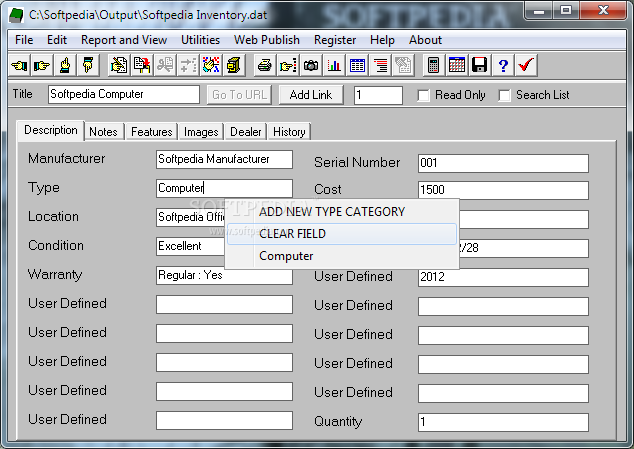Open the Edit menu
Screen dimensions: 634x449
coord(57,40)
